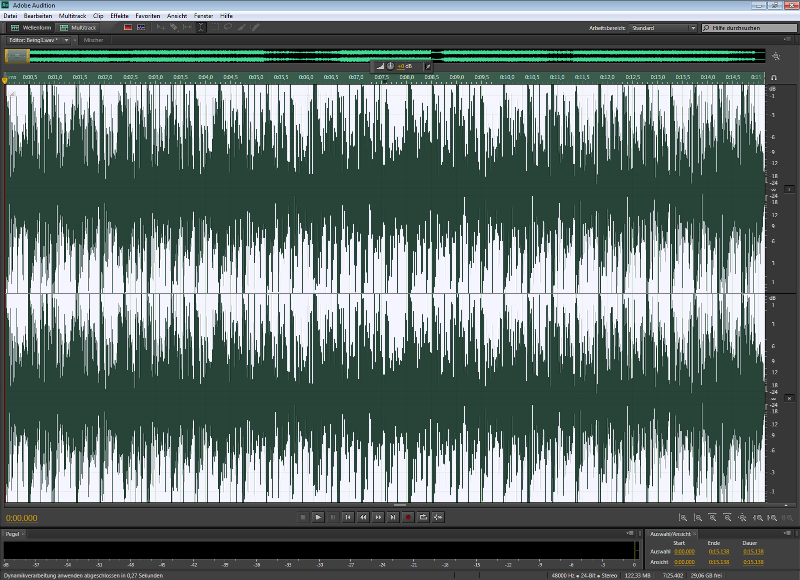Click the Zoom Out Full icon in zoom bar

742,518
